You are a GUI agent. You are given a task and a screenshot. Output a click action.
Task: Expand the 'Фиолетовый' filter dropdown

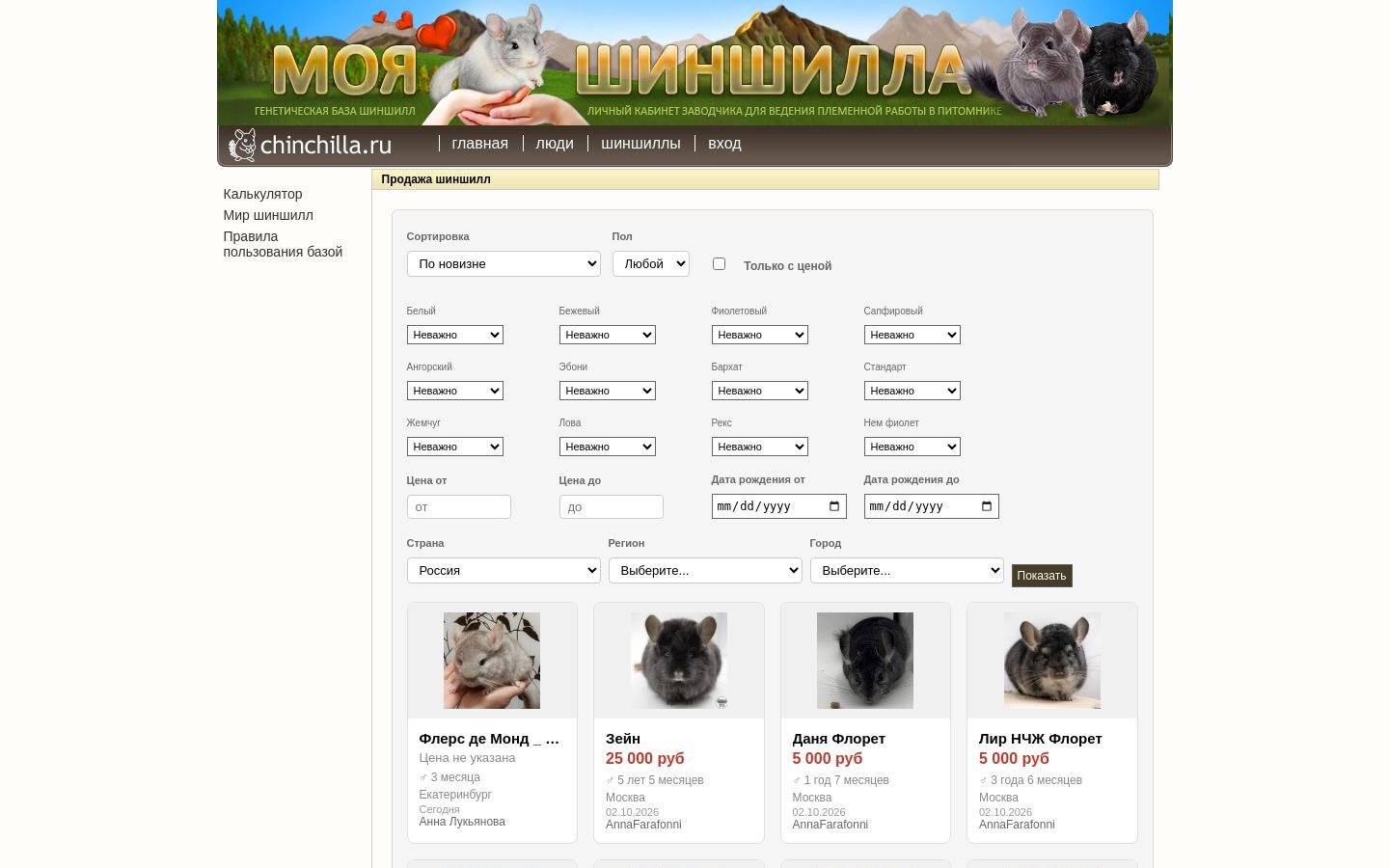click(x=760, y=335)
